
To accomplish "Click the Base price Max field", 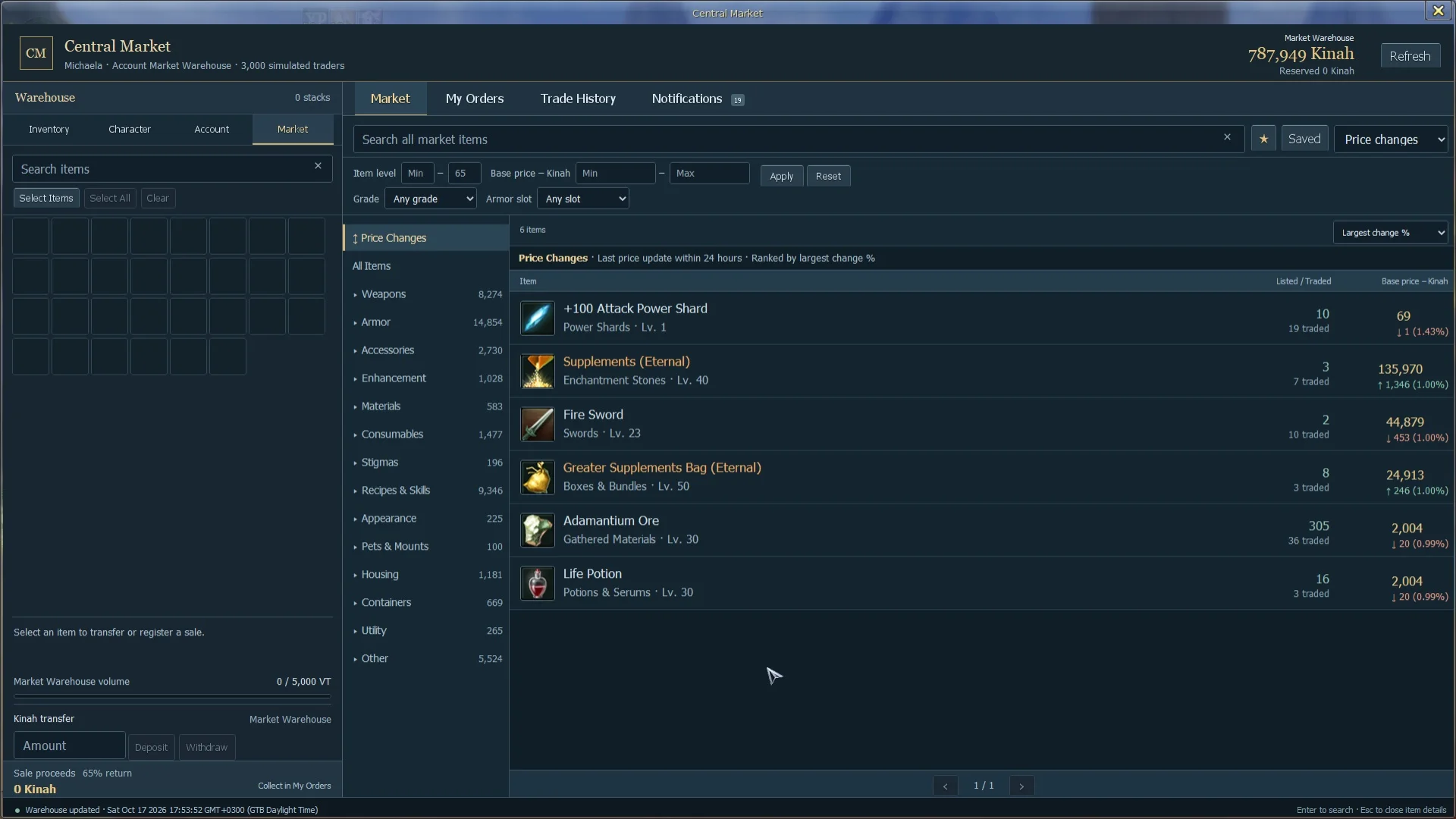I will click(x=709, y=173).
